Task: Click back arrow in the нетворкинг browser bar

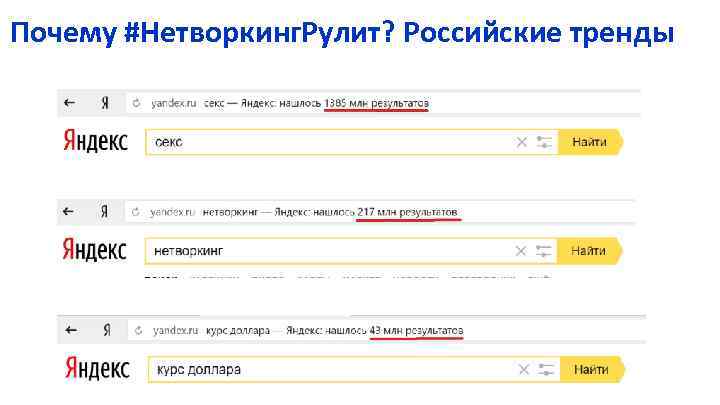Action: coord(68,211)
